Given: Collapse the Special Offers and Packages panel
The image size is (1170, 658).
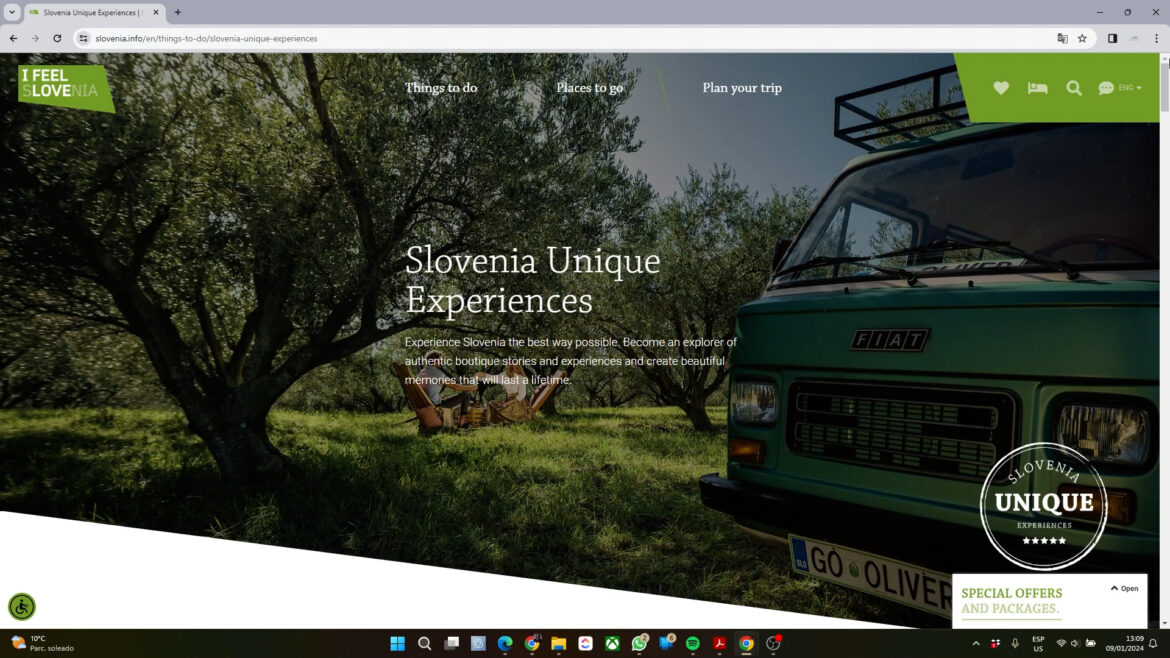Looking at the screenshot, I should pos(1123,588).
